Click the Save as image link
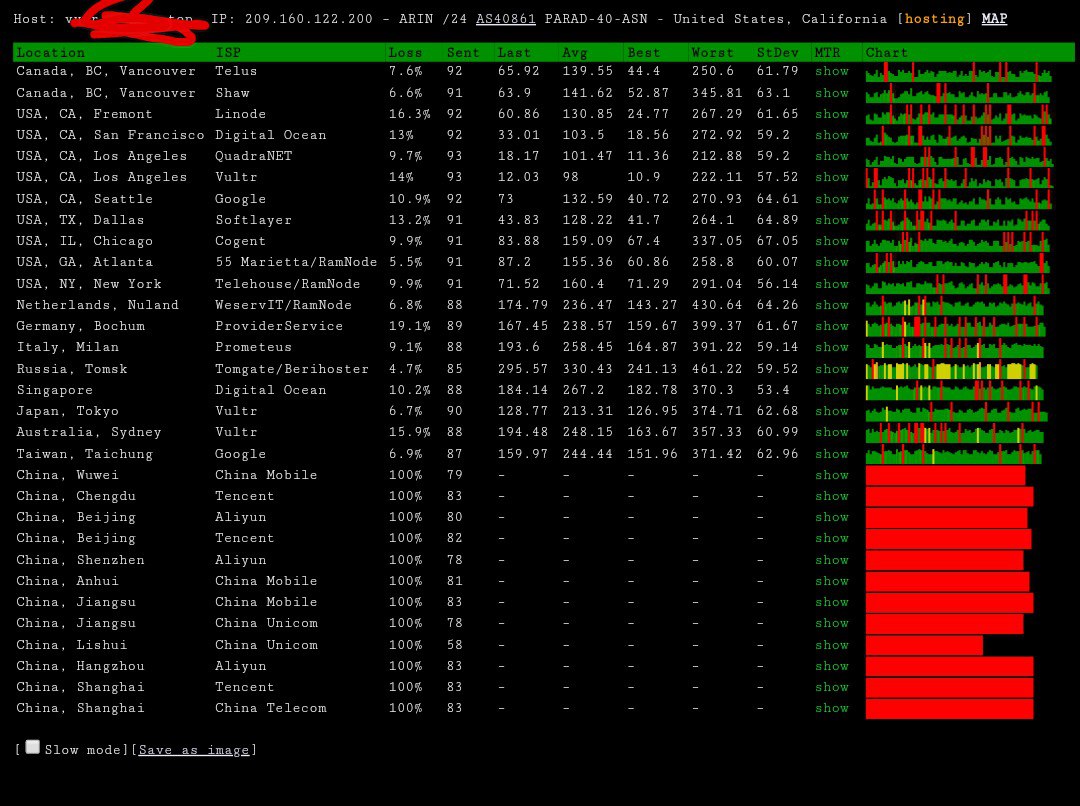 point(194,750)
